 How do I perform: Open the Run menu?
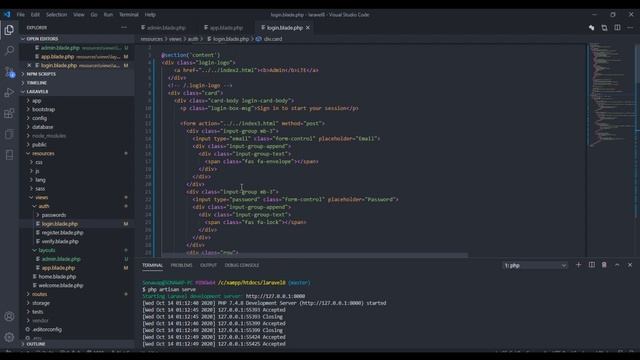click(x=108, y=14)
